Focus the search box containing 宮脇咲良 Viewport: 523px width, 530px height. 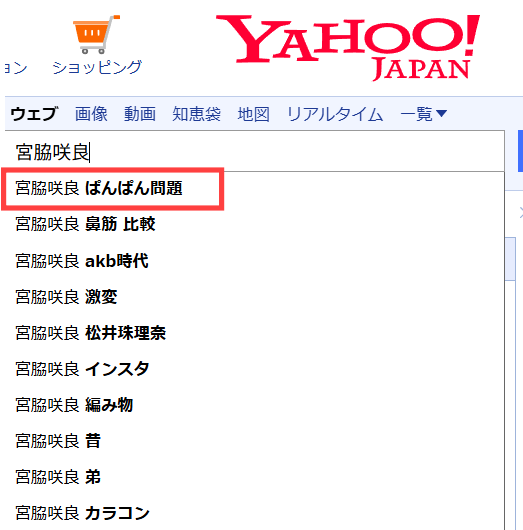255,151
